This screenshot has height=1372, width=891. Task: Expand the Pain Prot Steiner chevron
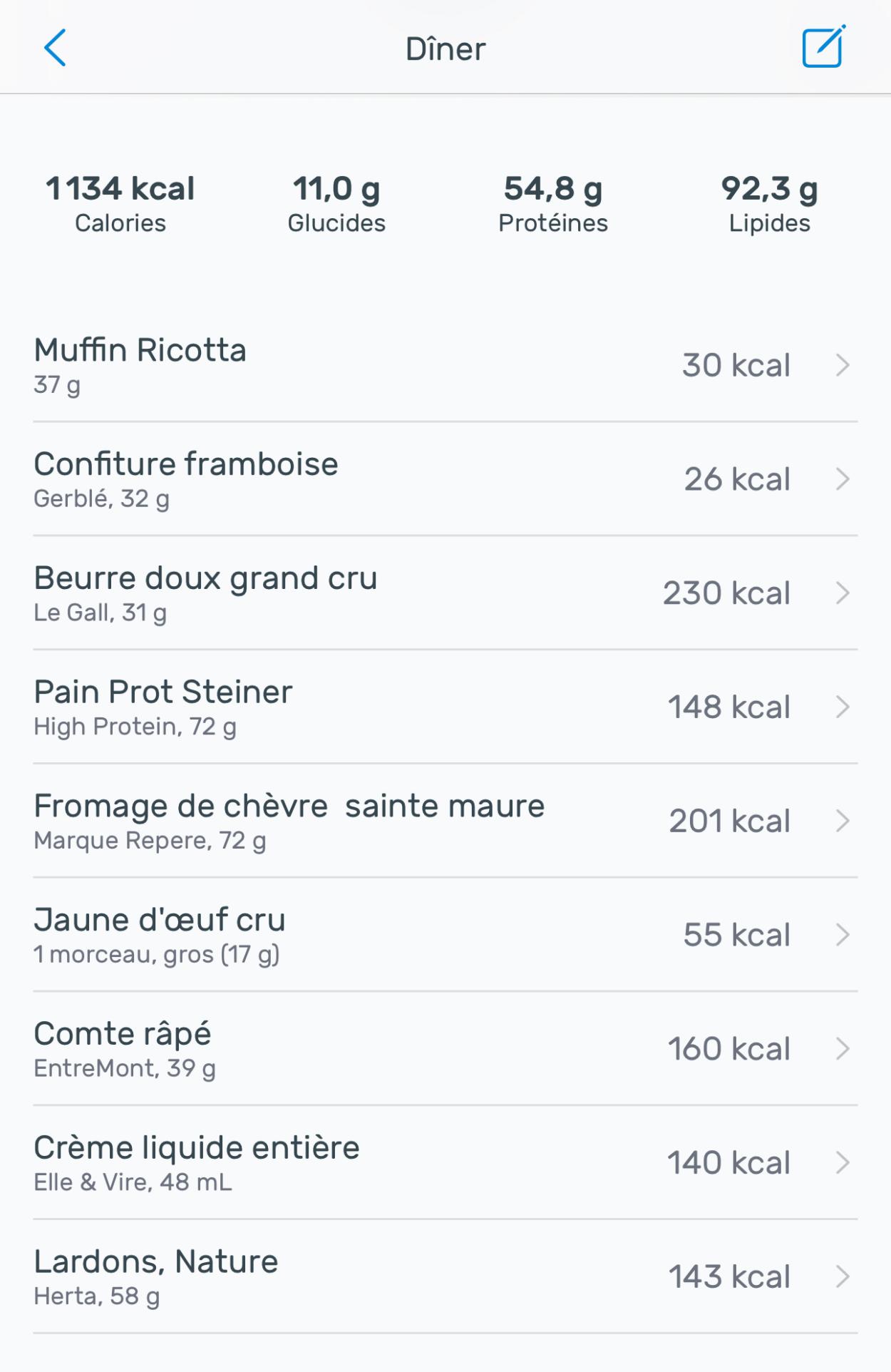pyautogui.click(x=843, y=707)
